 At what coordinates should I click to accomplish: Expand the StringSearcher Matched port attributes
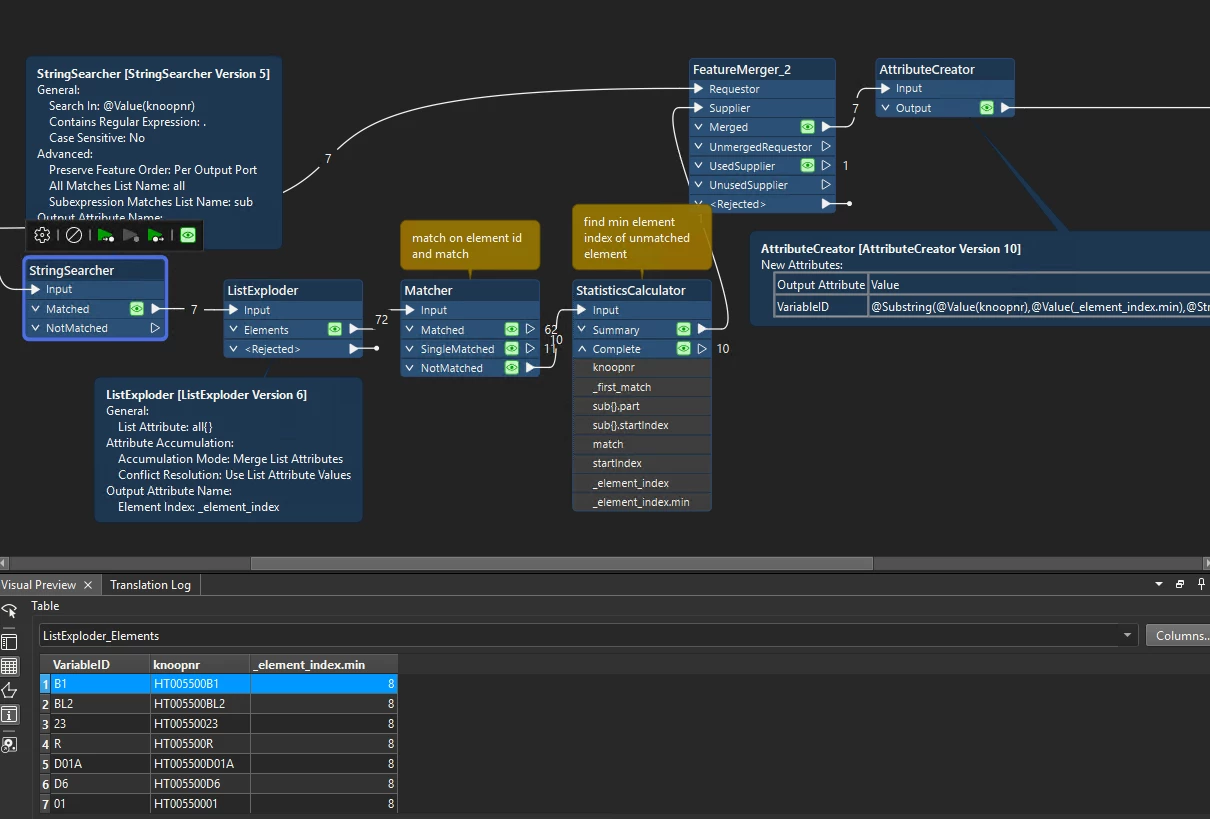pos(35,309)
